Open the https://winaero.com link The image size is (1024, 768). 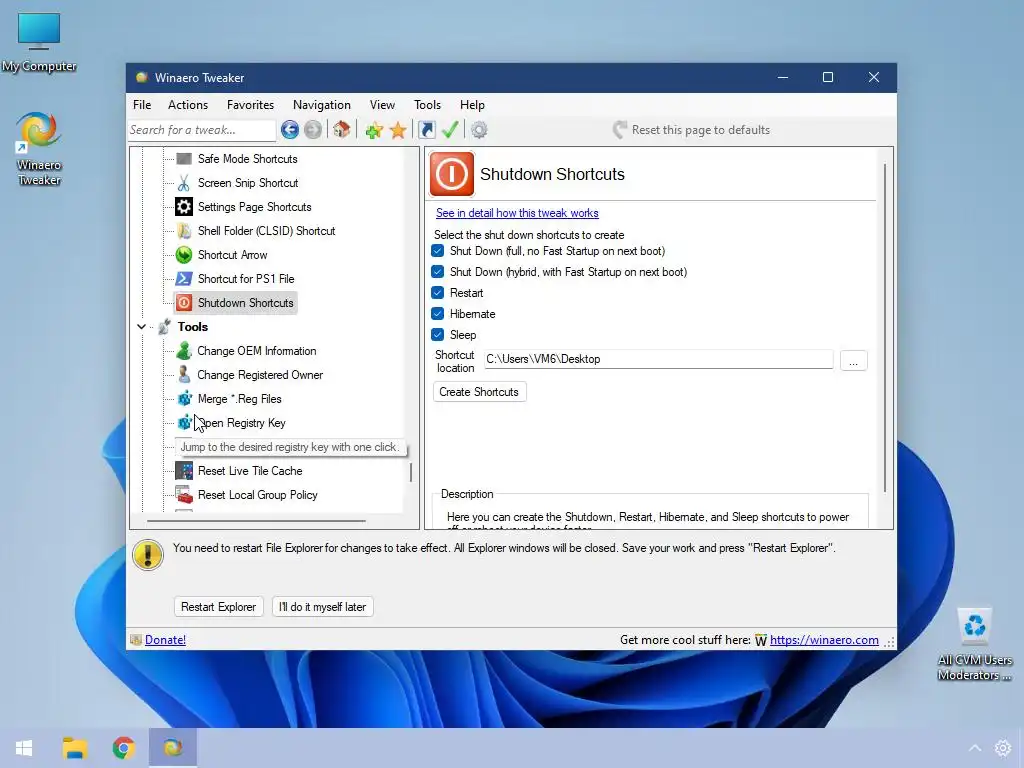coord(824,640)
